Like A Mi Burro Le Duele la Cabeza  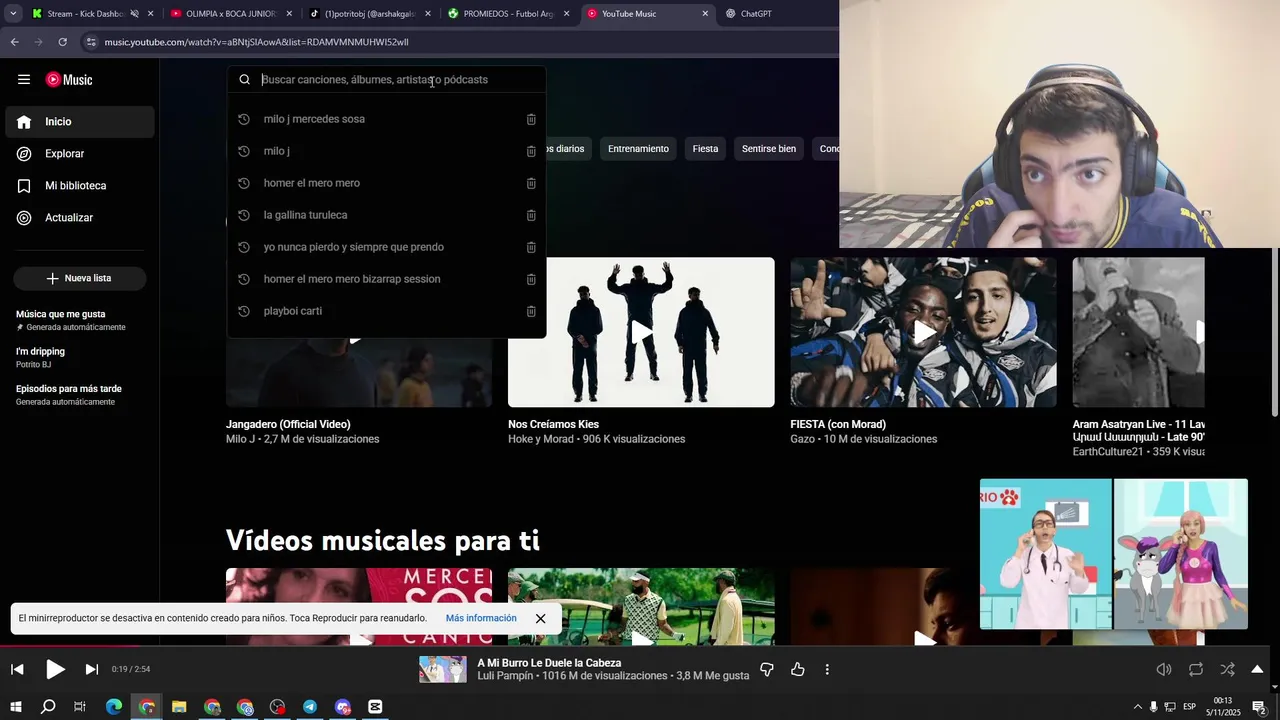(798, 669)
